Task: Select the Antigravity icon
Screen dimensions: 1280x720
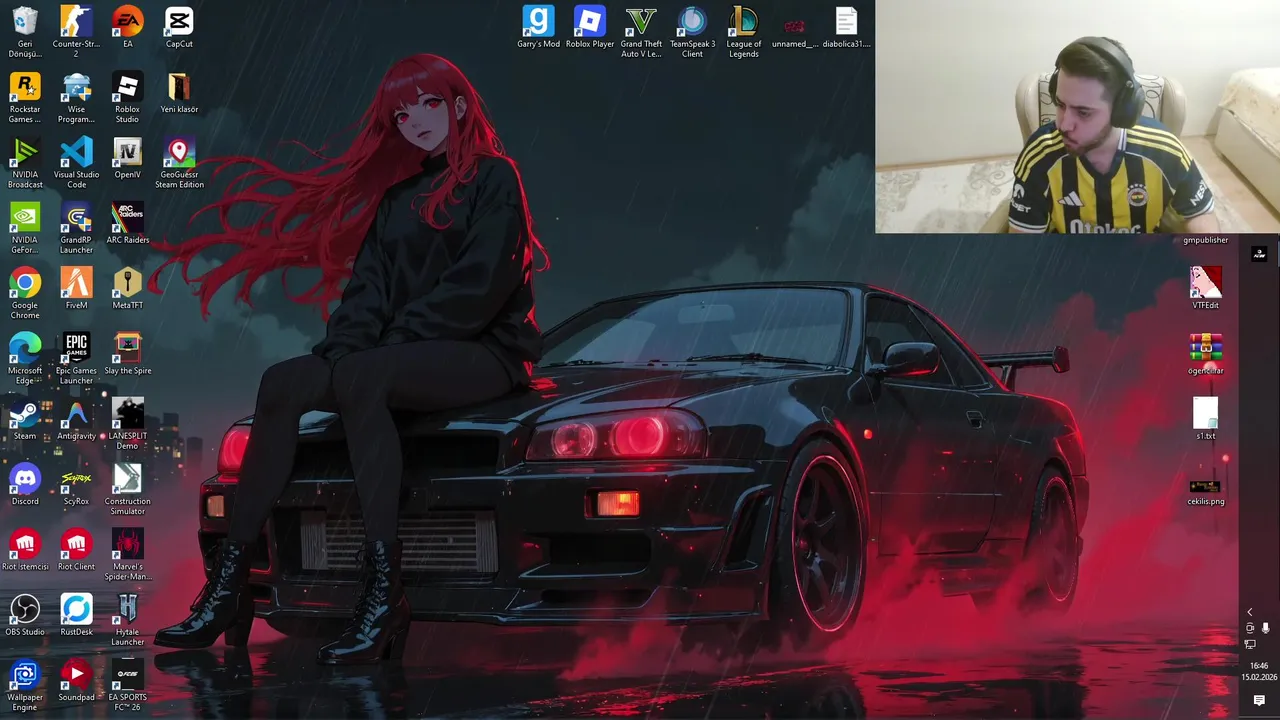Action: [76, 419]
